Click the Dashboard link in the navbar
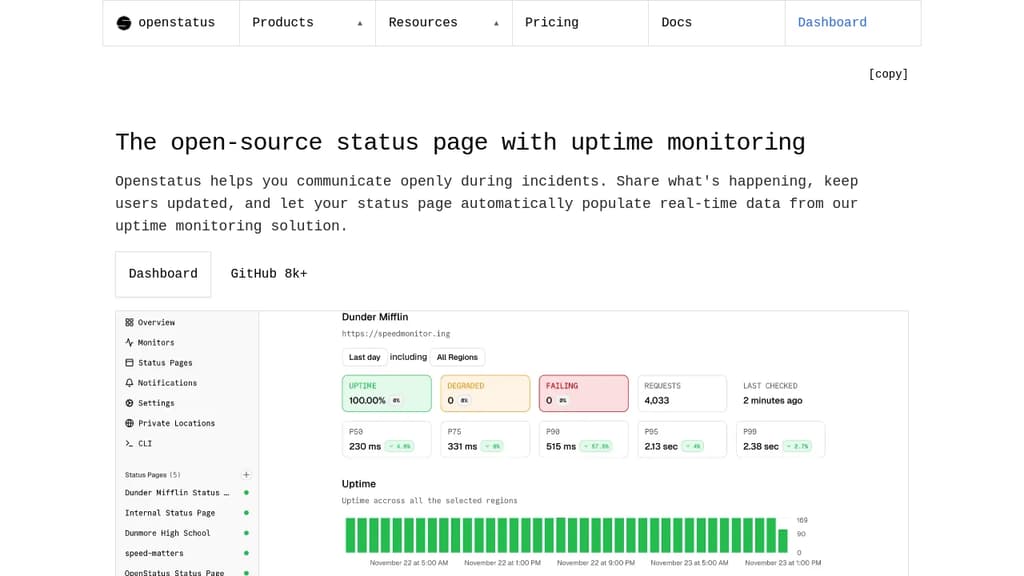 pyautogui.click(x=832, y=22)
